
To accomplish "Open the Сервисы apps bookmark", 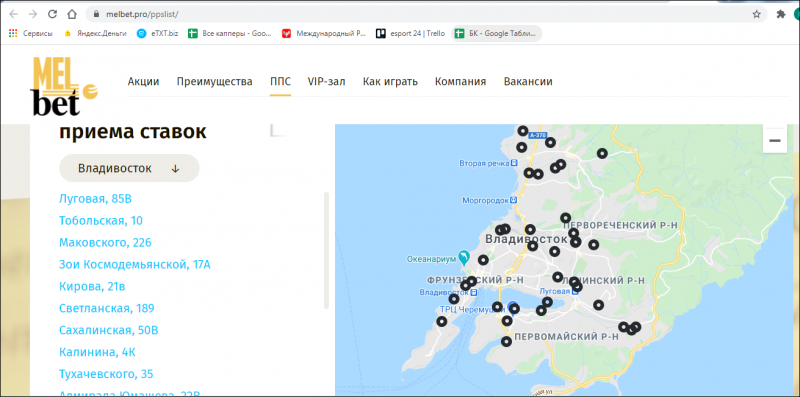I will [31, 34].
